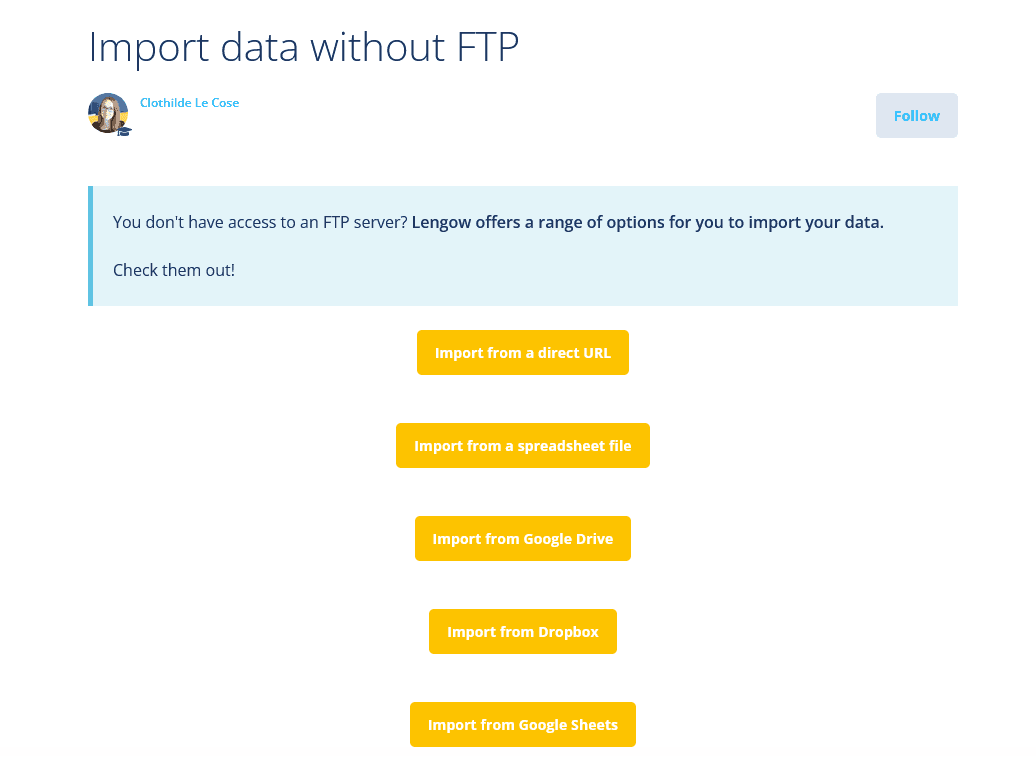Open Import from Google Sheets
The image size is (1036, 771).
pos(522,725)
